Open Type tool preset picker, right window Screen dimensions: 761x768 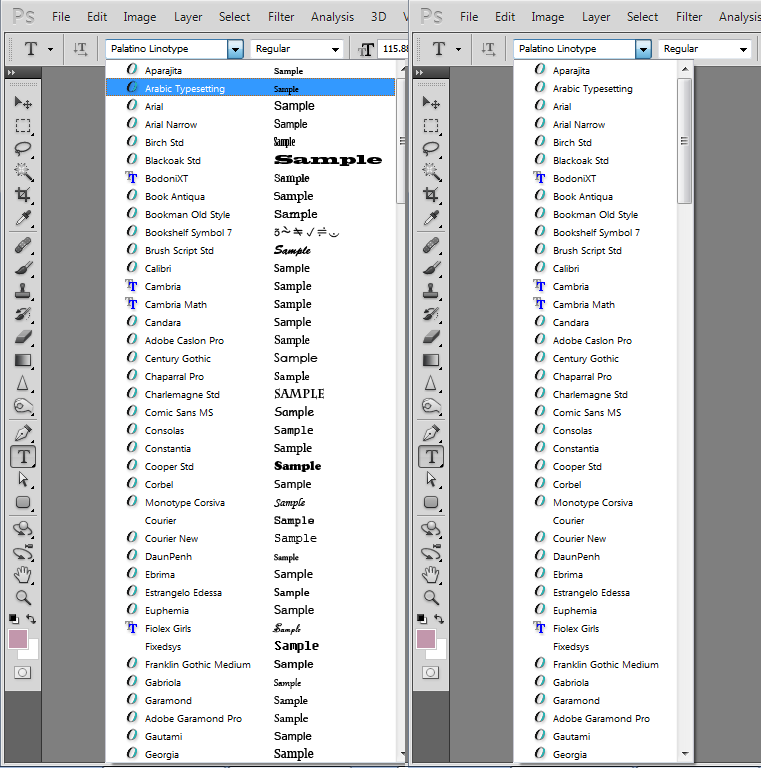[x=458, y=49]
